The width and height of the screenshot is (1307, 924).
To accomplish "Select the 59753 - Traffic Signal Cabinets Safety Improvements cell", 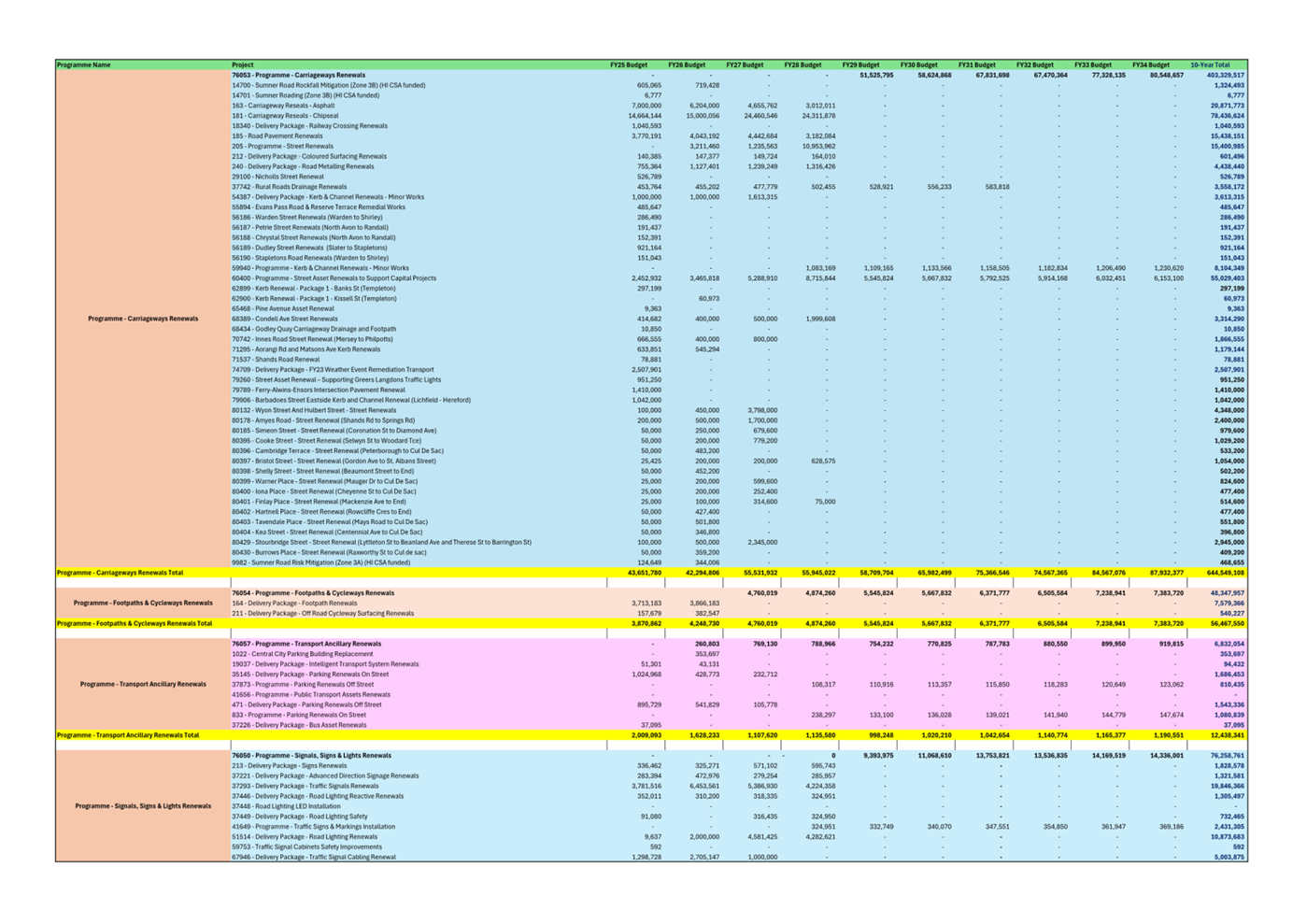I will 306,847.
